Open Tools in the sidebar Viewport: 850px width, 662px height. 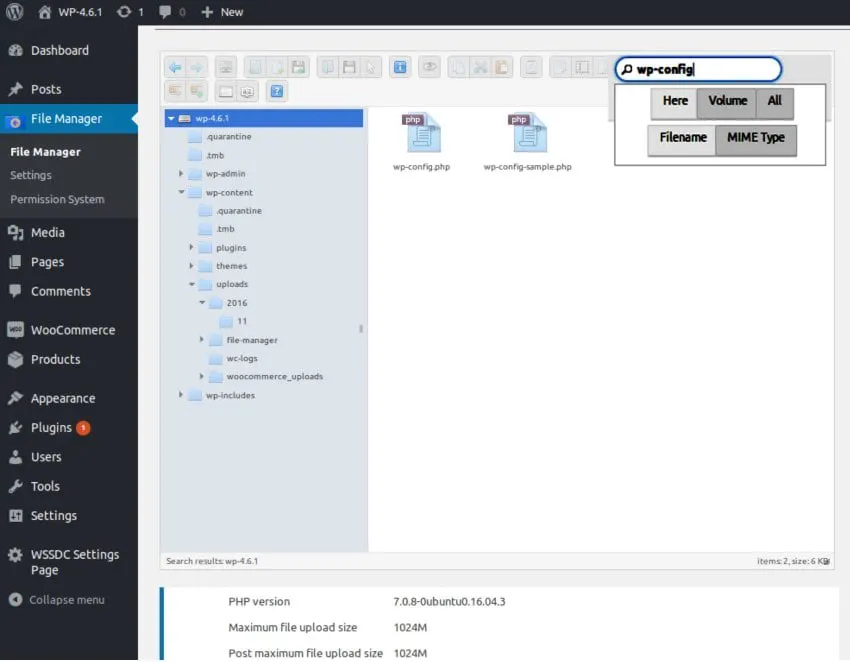point(69,486)
